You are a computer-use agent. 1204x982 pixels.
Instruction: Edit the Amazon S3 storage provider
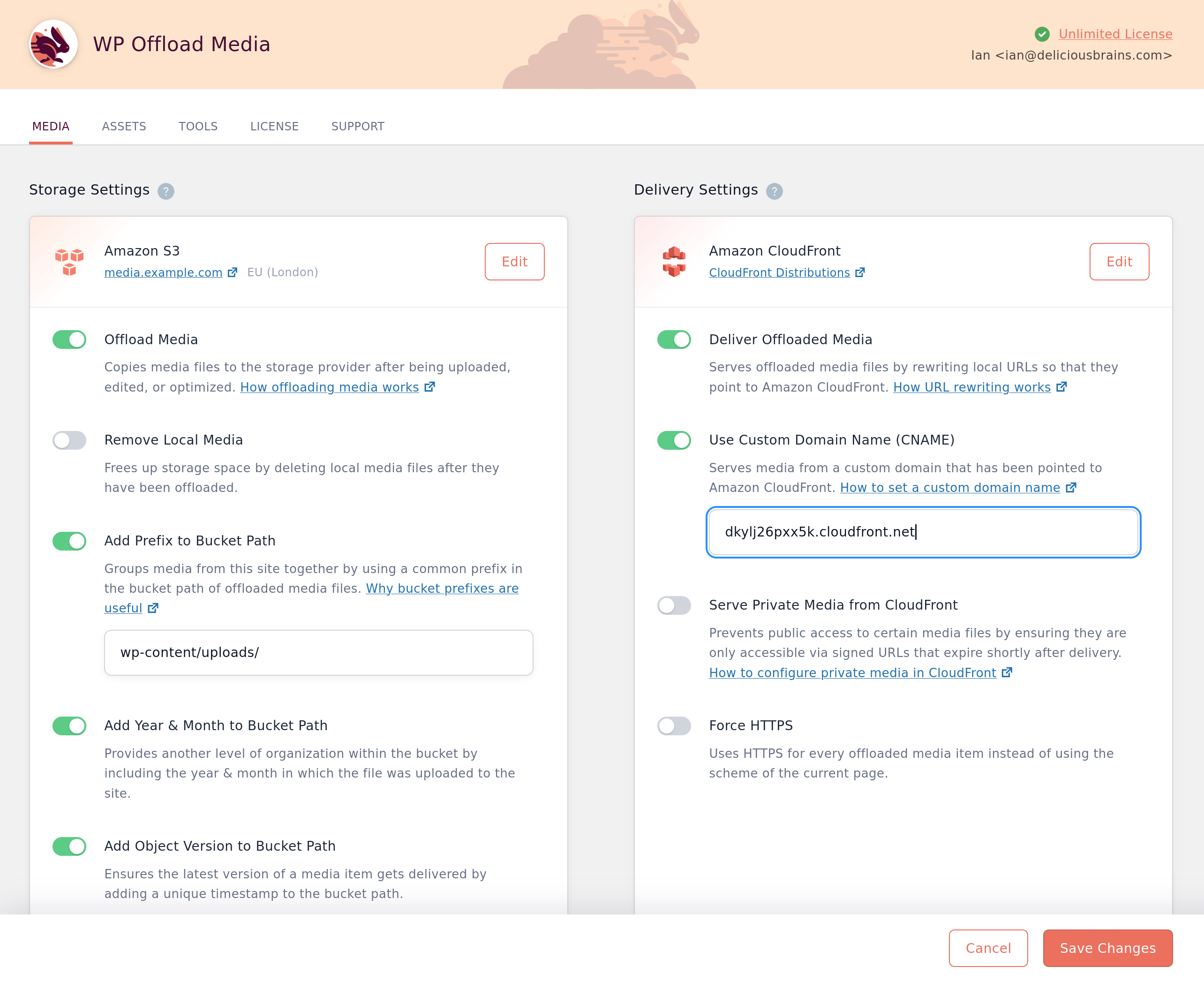(x=514, y=261)
